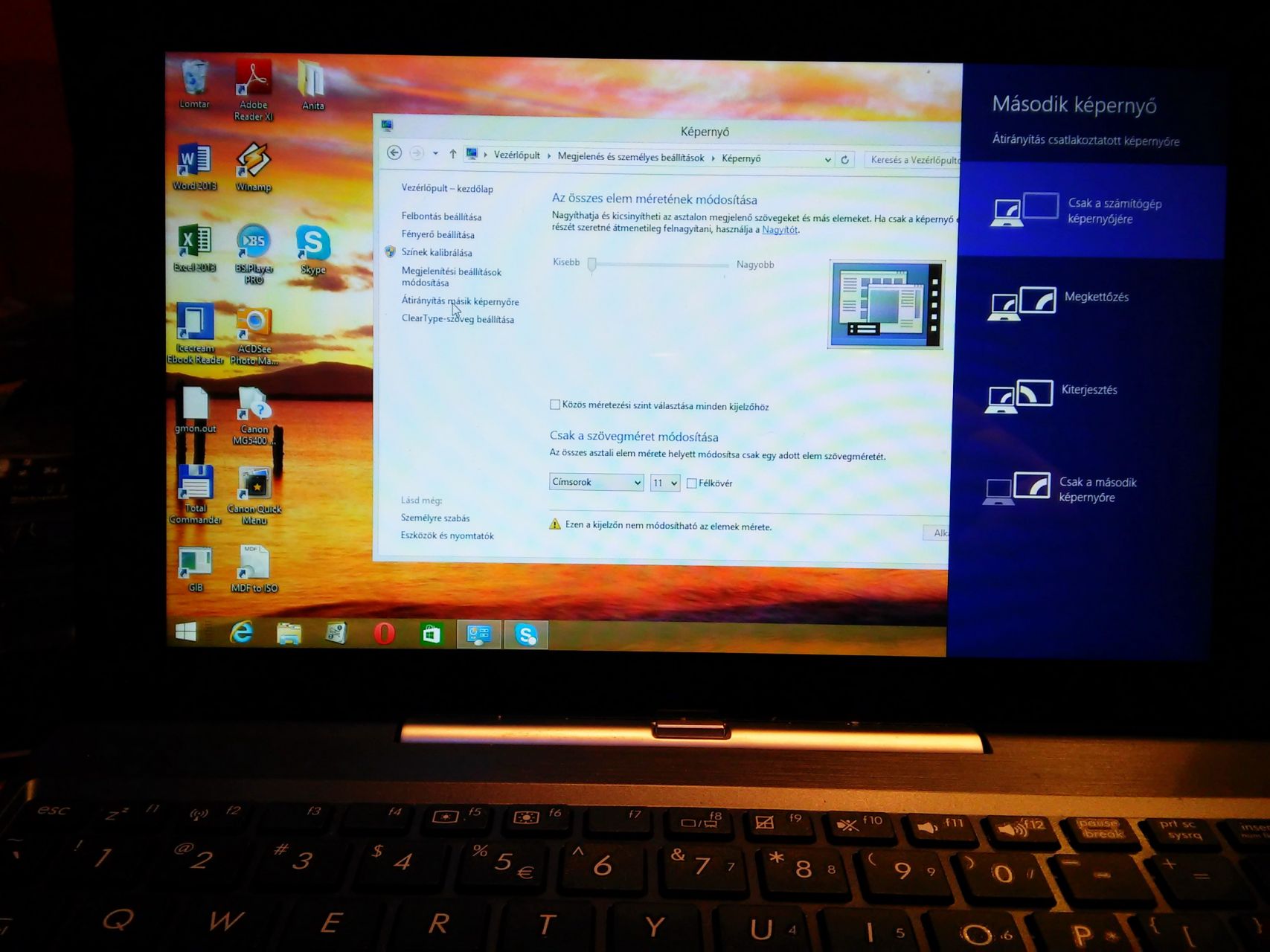This screenshot has width=1270, height=952.
Task: Click the back arrow in Képernyő window
Action: click(x=394, y=152)
